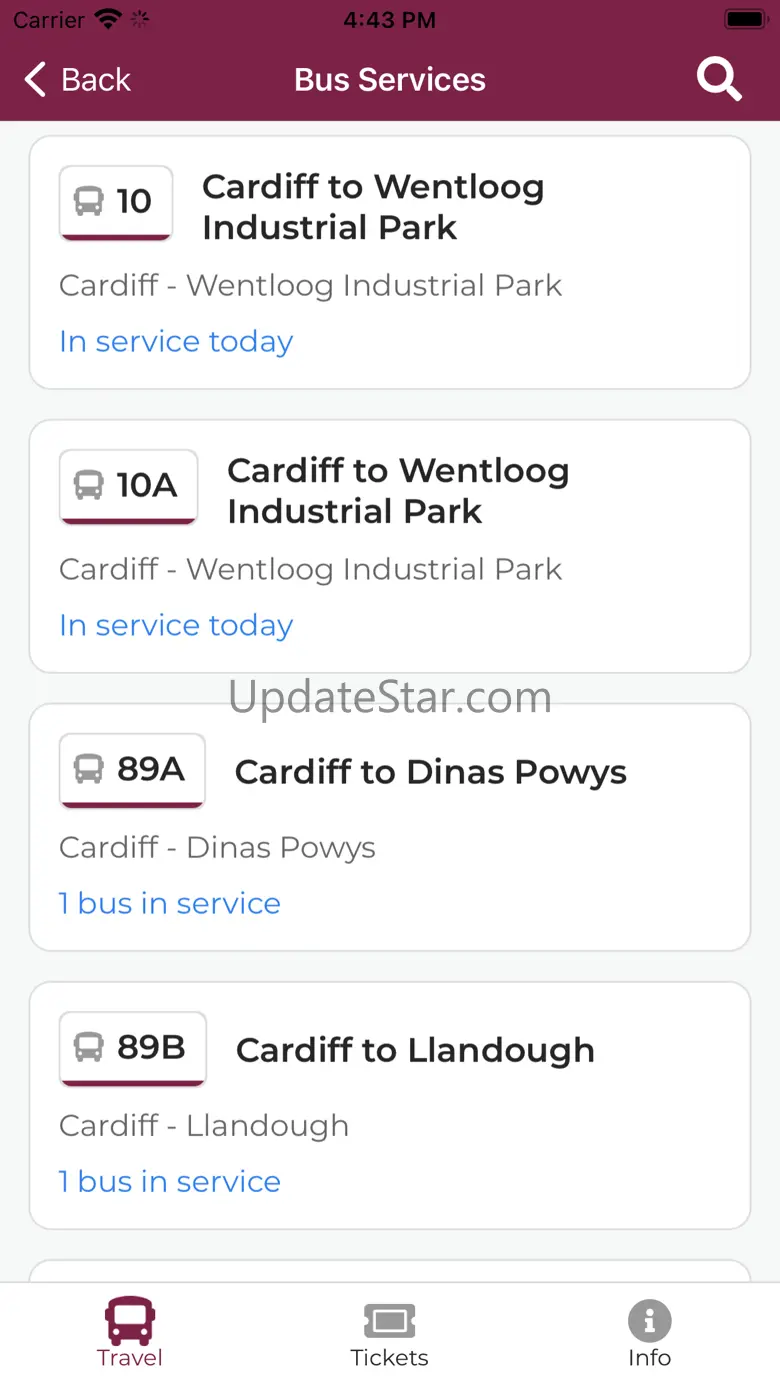Screen dimensions: 780x1387
Task: Tap the Travel bus icon
Action: (x=130, y=1320)
